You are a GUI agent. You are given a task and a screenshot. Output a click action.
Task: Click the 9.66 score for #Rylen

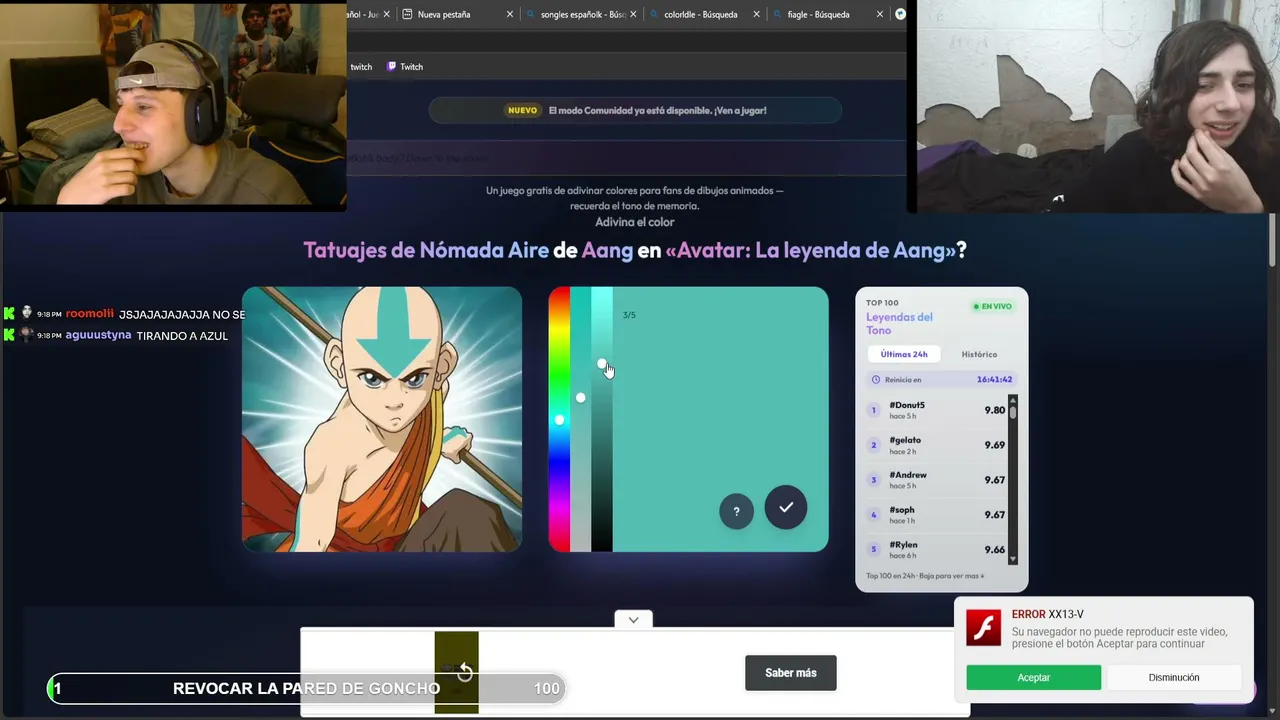994,550
